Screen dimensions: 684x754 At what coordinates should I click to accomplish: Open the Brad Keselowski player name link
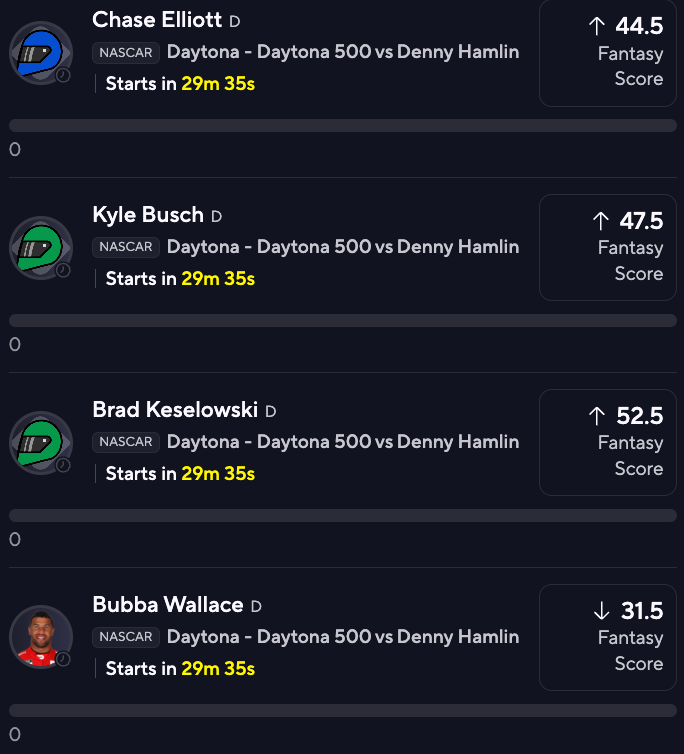pos(175,410)
